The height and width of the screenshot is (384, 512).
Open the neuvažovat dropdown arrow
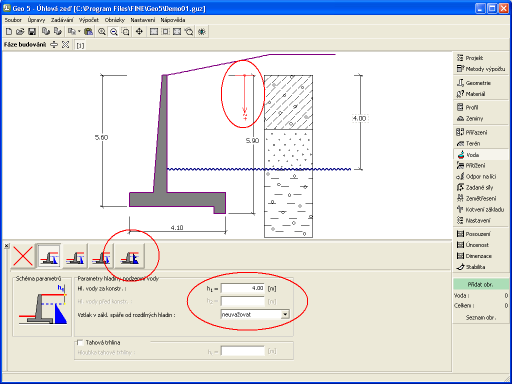[x=285, y=314]
